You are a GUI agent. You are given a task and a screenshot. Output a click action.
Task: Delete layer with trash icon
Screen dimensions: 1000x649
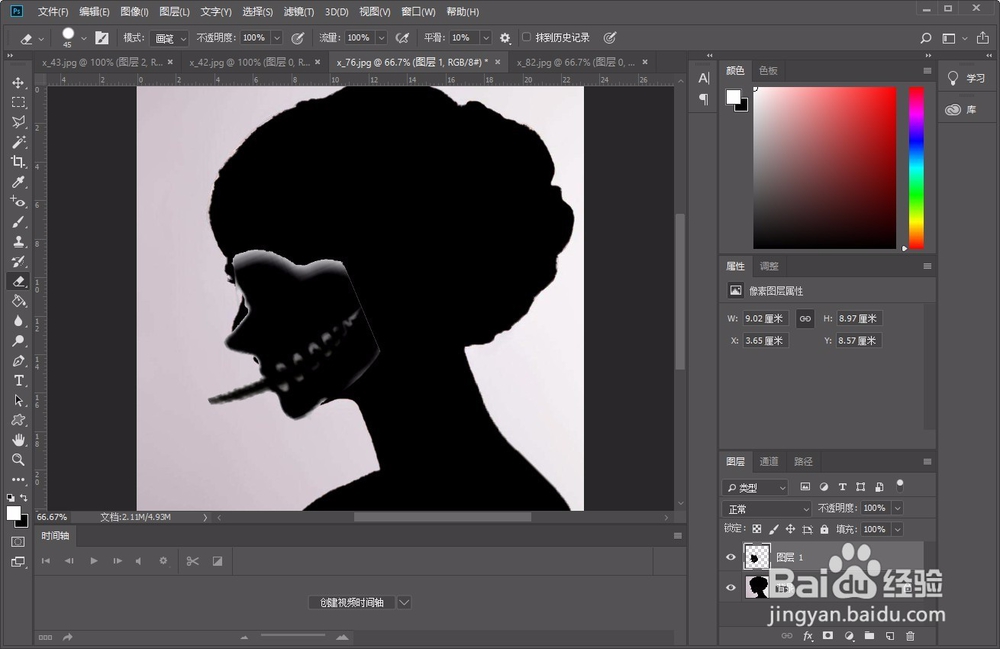(911, 636)
